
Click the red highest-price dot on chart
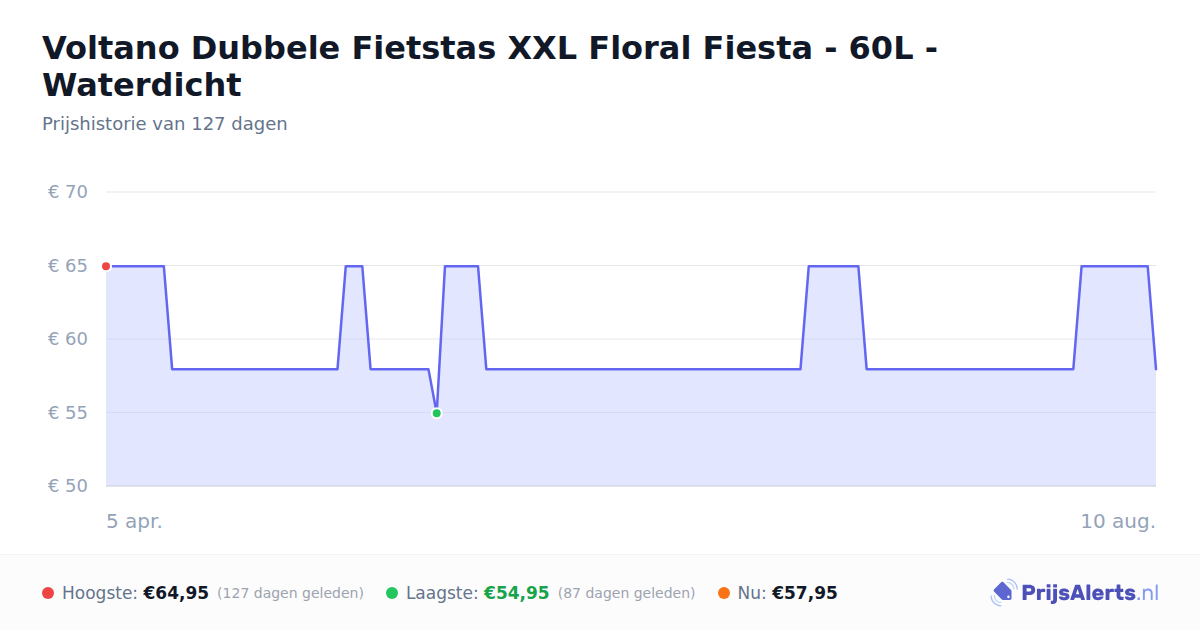coord(106,266)
